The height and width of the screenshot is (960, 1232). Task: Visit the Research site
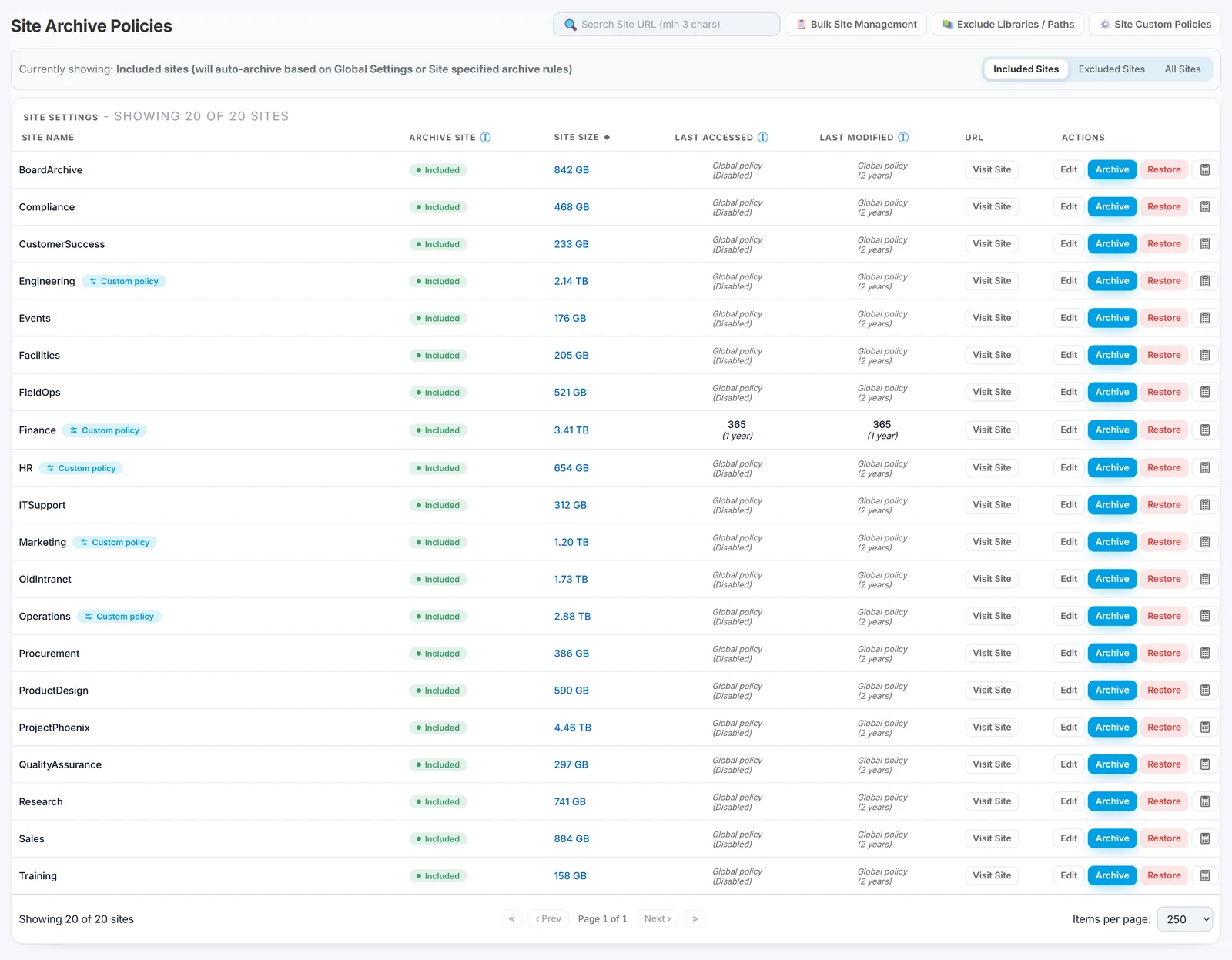click(992, 801)
